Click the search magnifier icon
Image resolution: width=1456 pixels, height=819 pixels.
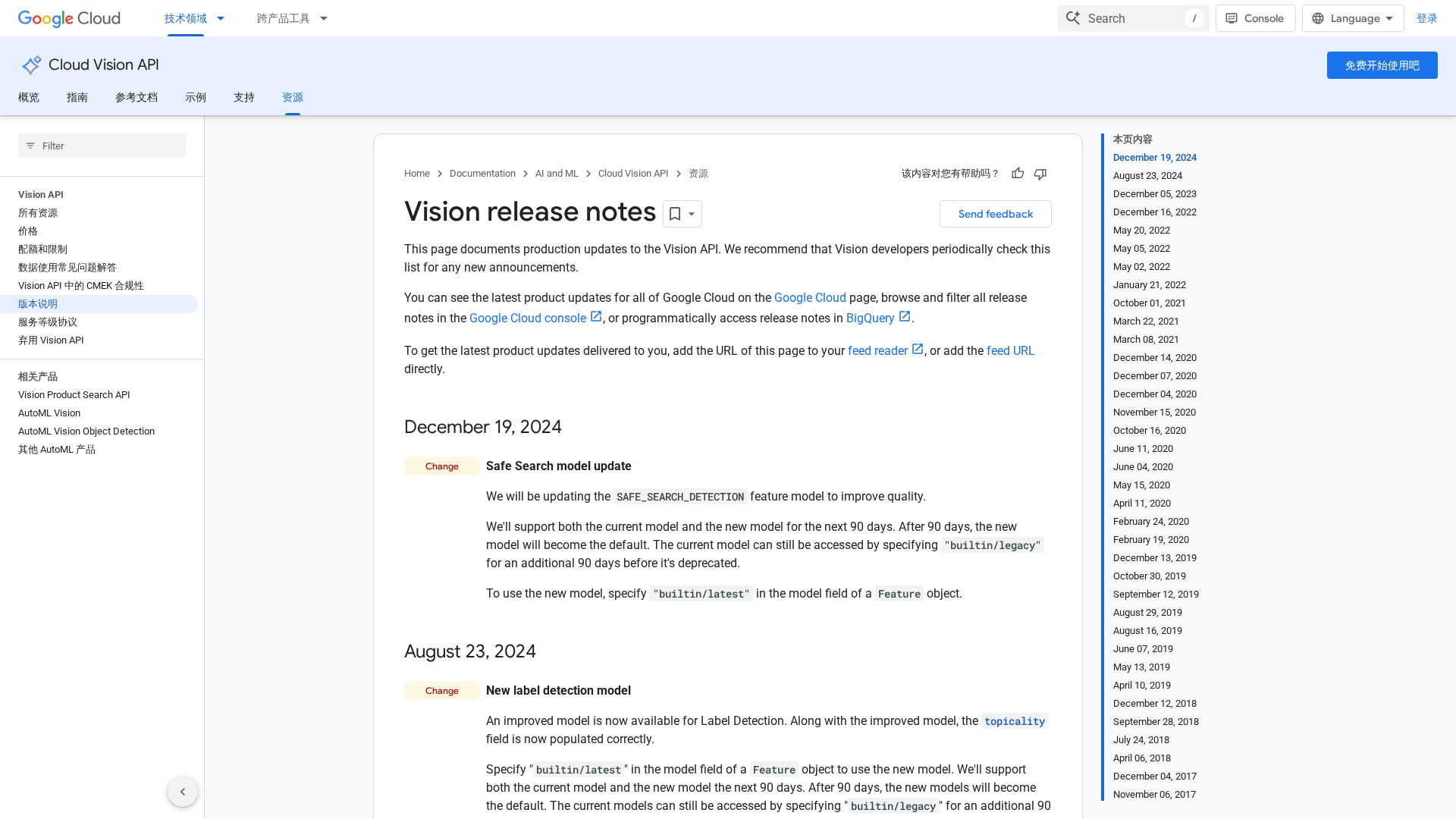[x=1072, y=18]
